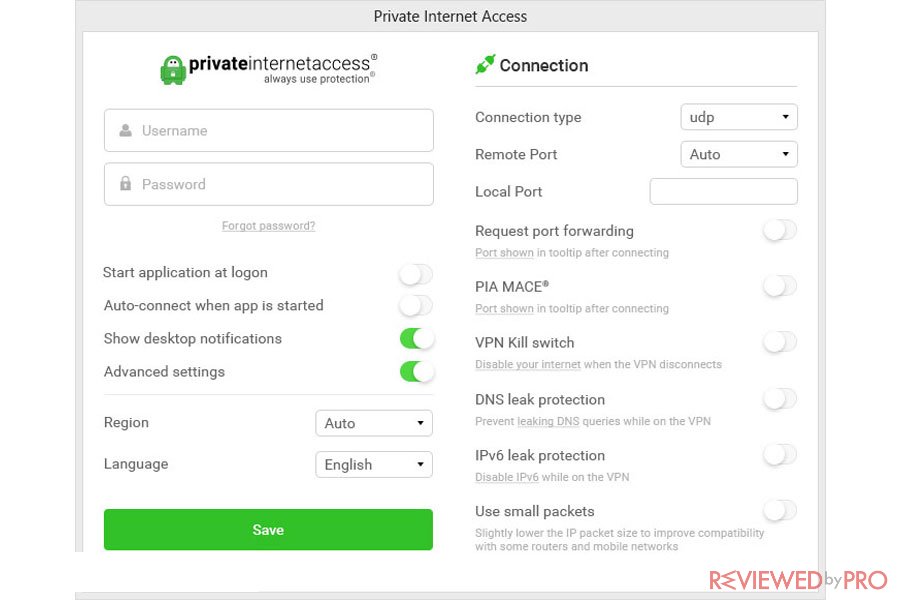Click the green plug Connection icon
The image size is (900, 600).
click(485, 64)
